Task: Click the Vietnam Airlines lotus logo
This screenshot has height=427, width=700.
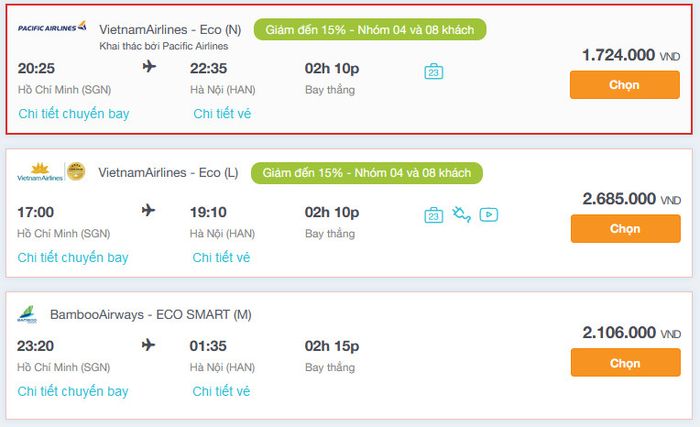Action: (40, 173)
